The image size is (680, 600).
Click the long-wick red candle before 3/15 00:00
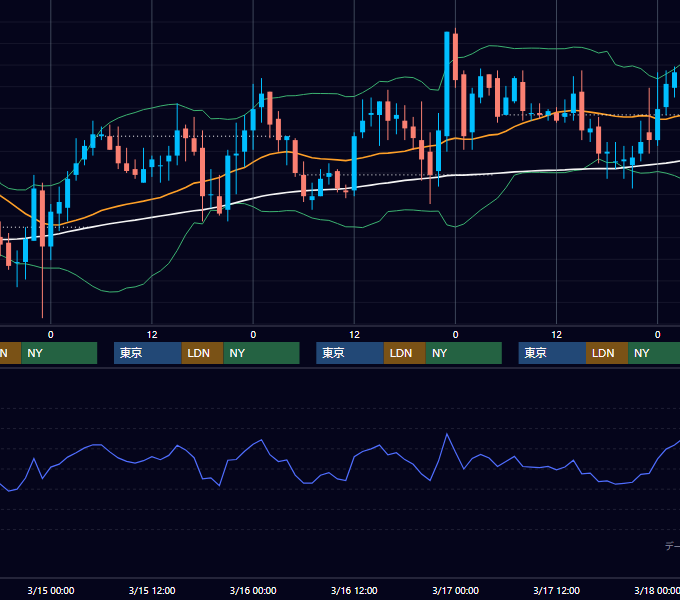[x=42, y=217]
